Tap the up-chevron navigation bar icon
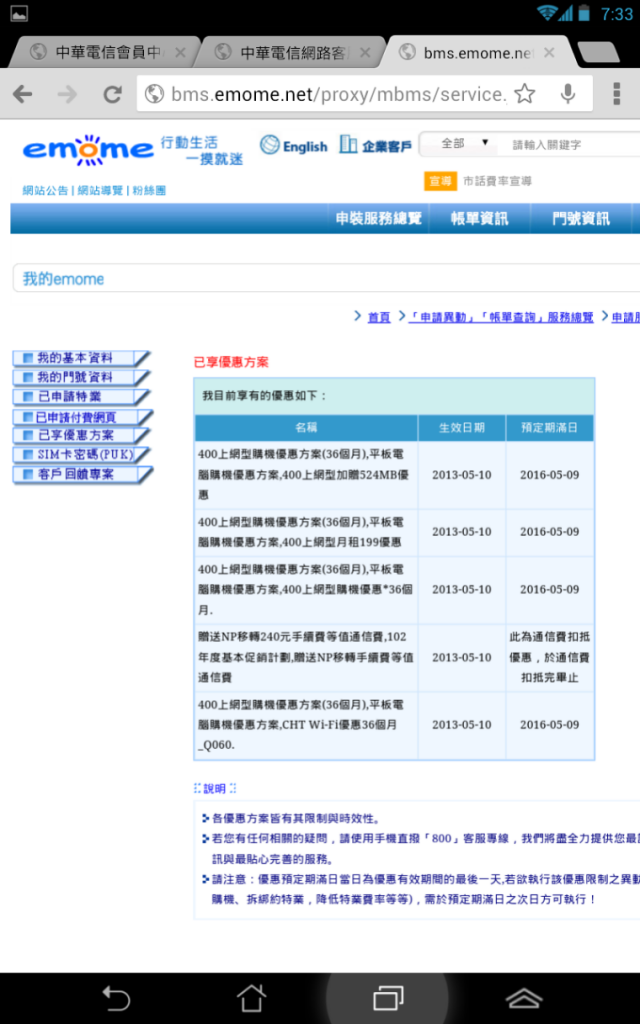The height and width of the screenshot is (1025, 640). pos(524,998)
